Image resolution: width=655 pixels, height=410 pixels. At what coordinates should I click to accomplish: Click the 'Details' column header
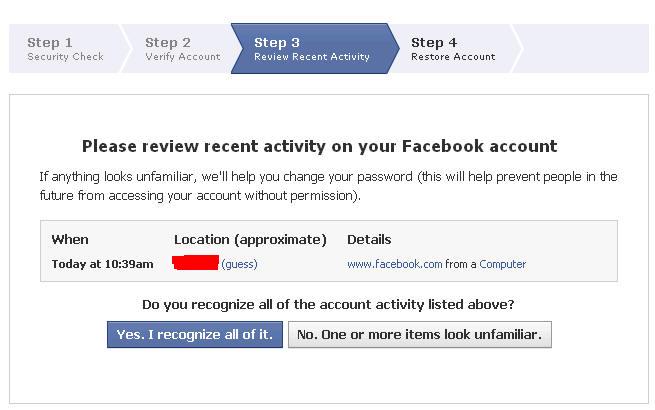(369, 239)
